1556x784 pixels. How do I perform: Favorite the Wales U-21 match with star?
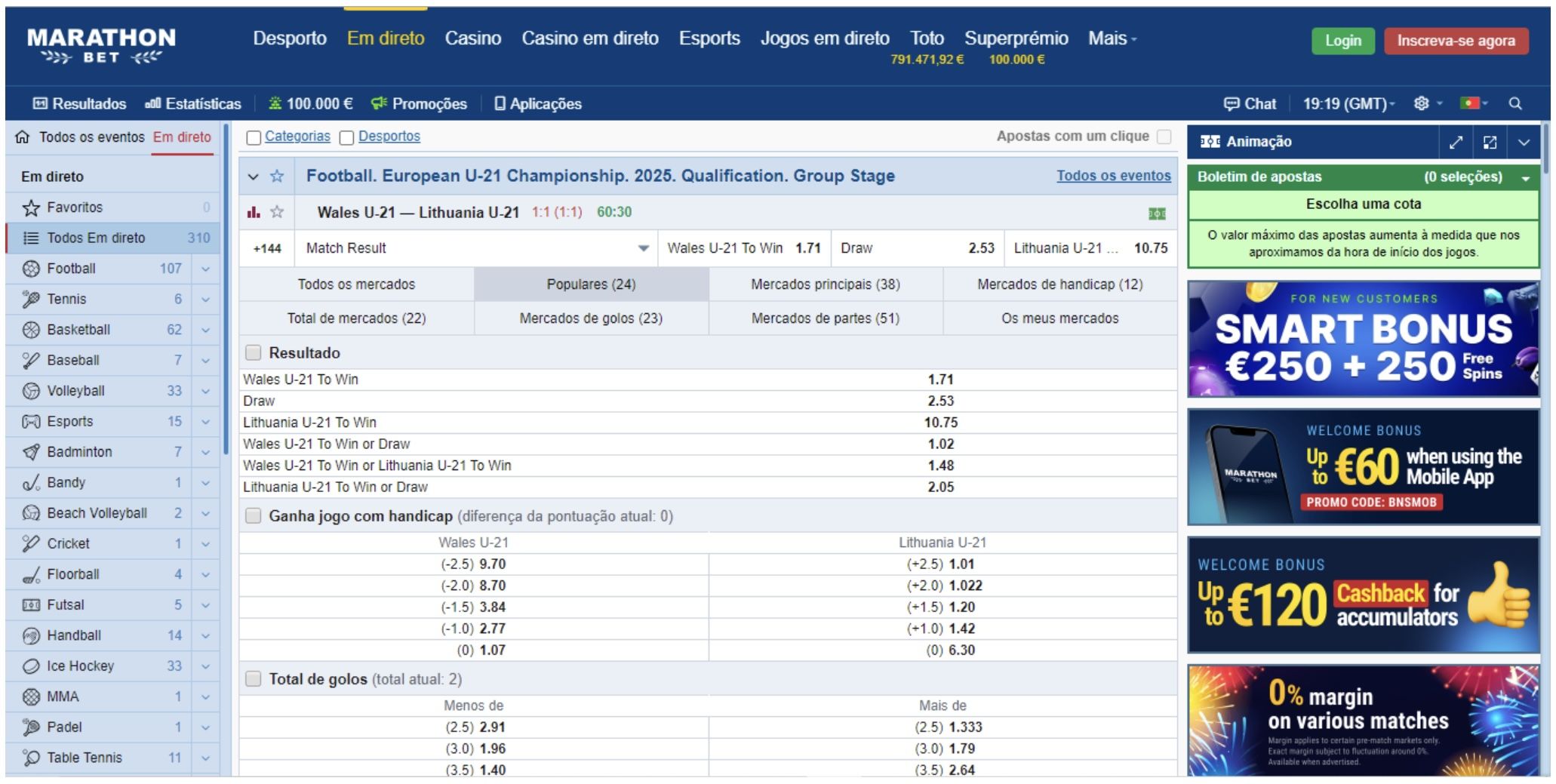click(277, 212)
